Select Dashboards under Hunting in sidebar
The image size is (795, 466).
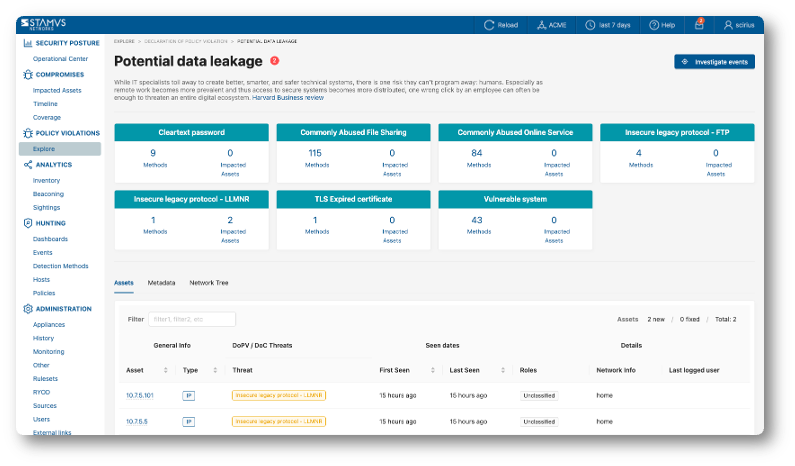[x=50, y=239]
